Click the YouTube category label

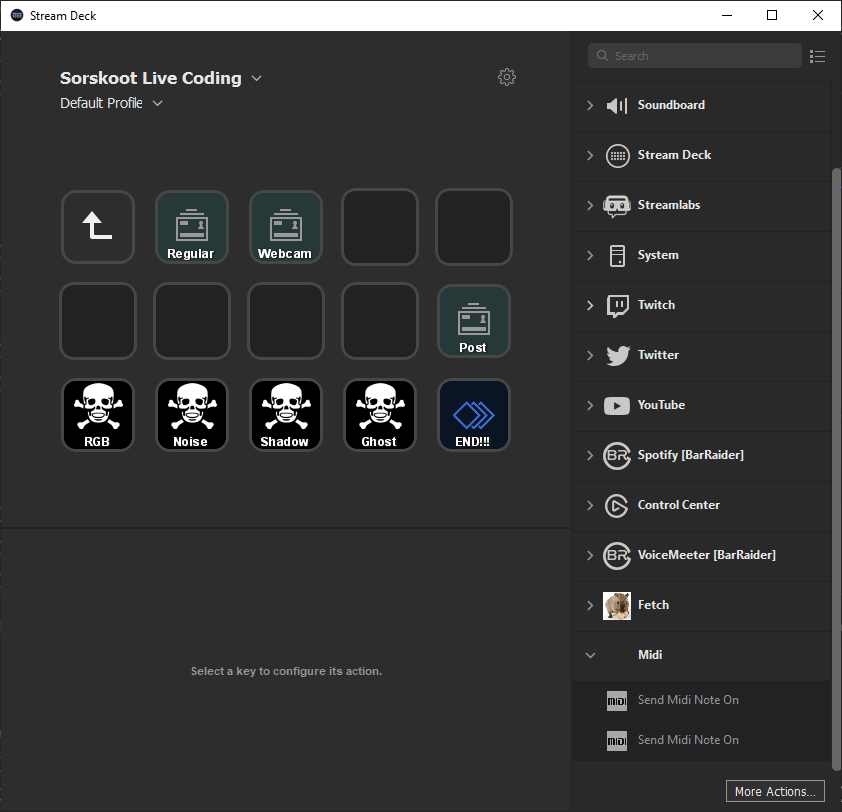(661, 405)
